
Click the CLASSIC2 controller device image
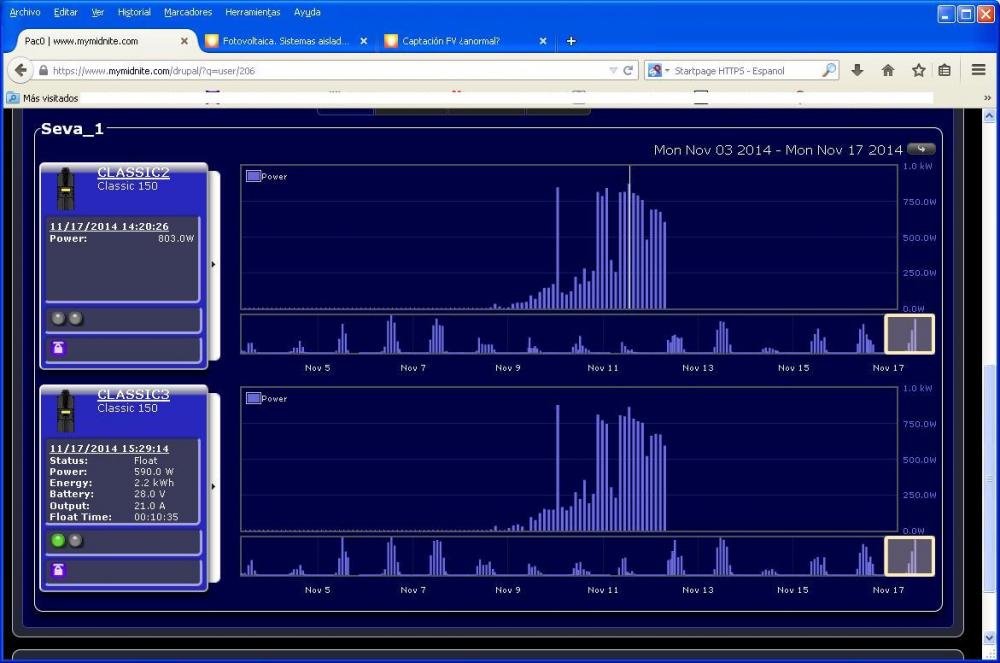coord(66,189)
